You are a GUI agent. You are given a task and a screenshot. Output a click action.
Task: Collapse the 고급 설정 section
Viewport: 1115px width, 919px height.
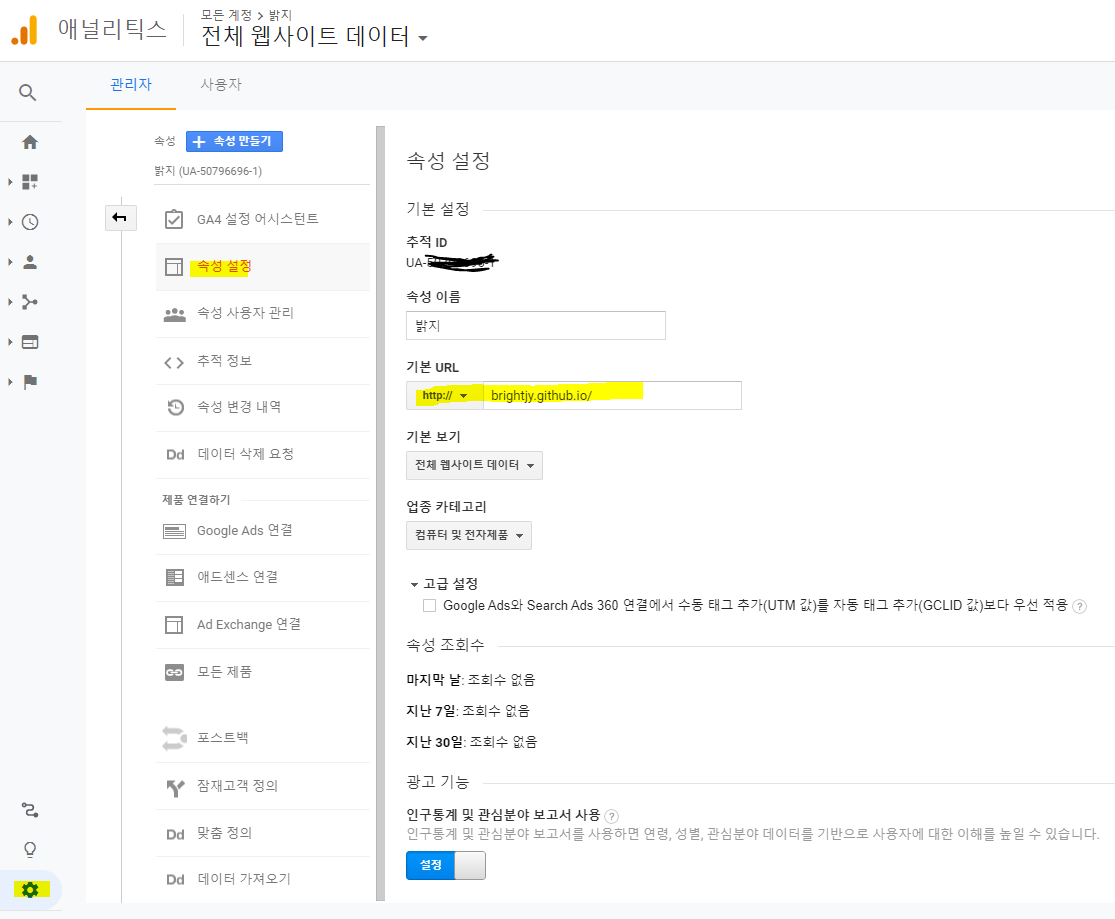(x=444, y=584)
